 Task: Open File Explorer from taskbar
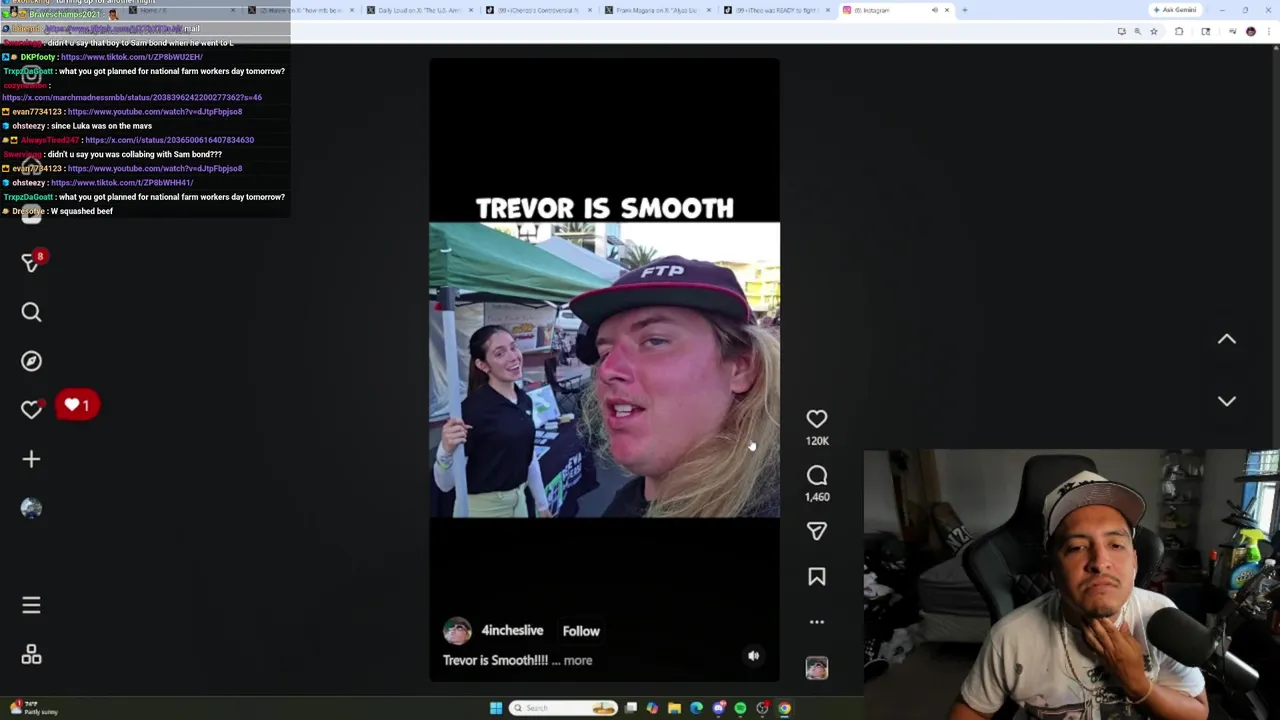click(x=674, y=708)
